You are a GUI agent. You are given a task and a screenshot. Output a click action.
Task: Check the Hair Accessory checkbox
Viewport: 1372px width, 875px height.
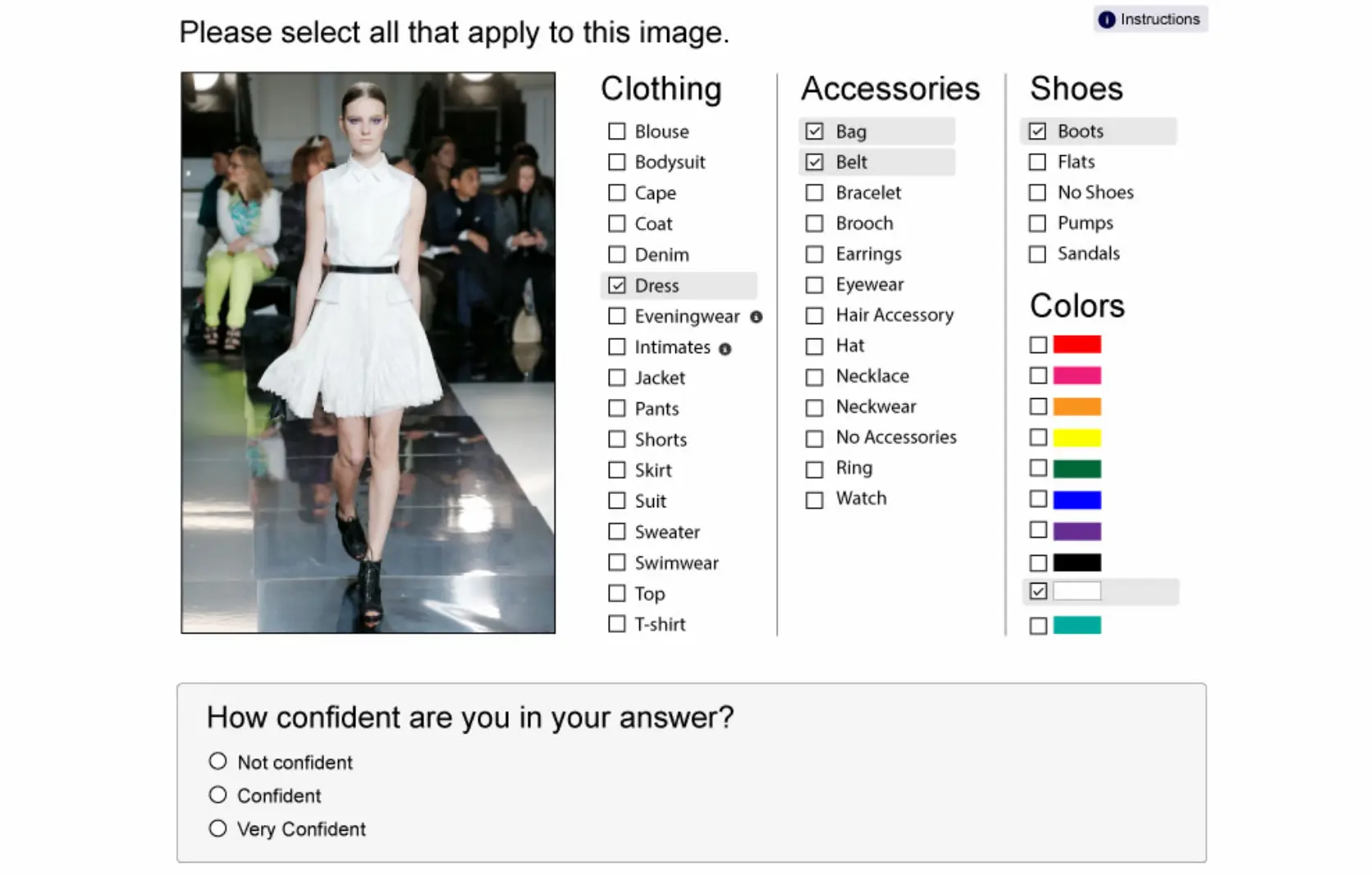814,315
